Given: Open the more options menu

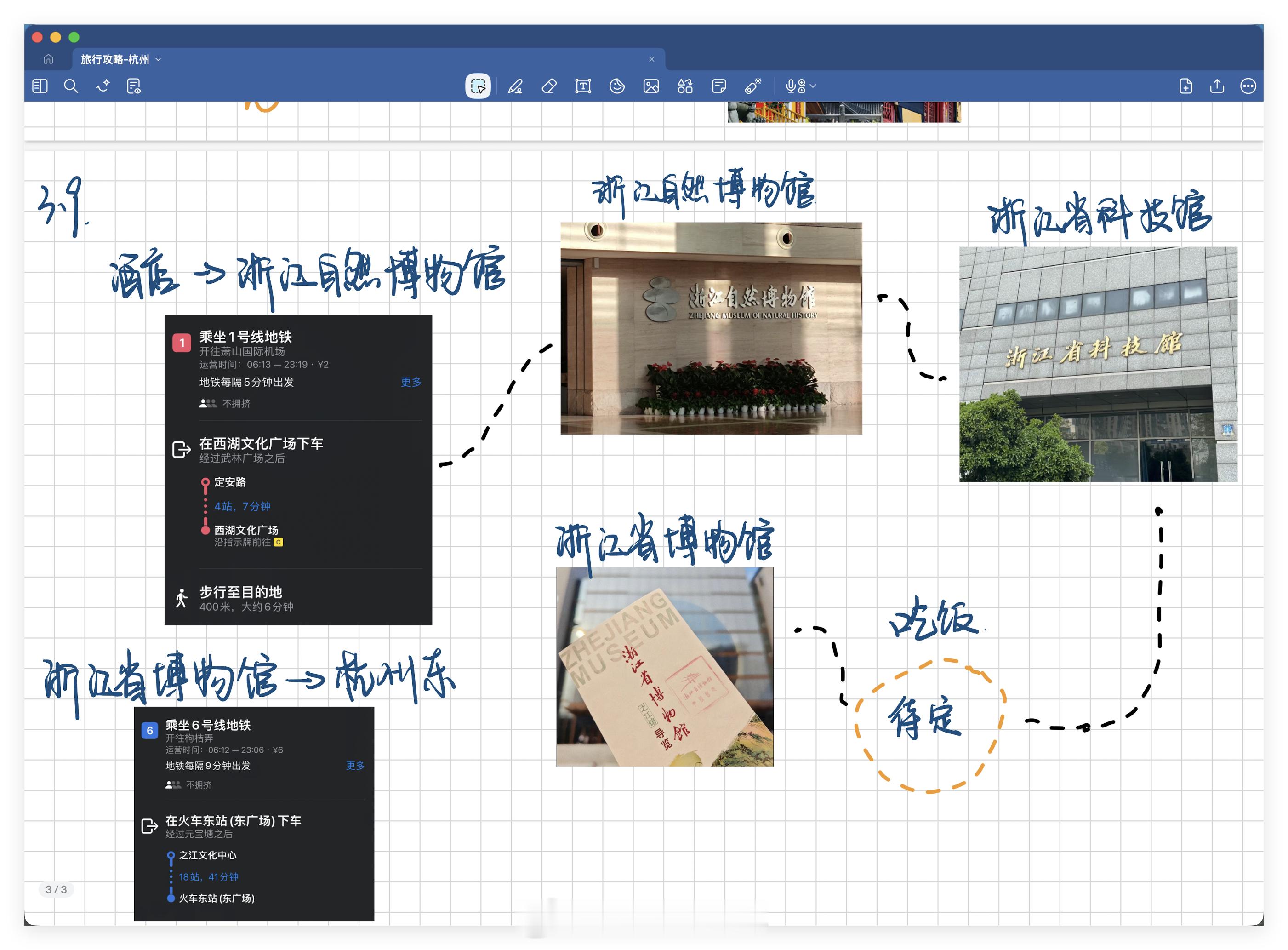Looking at the screenshot, I should click(x=1248, y=86).
